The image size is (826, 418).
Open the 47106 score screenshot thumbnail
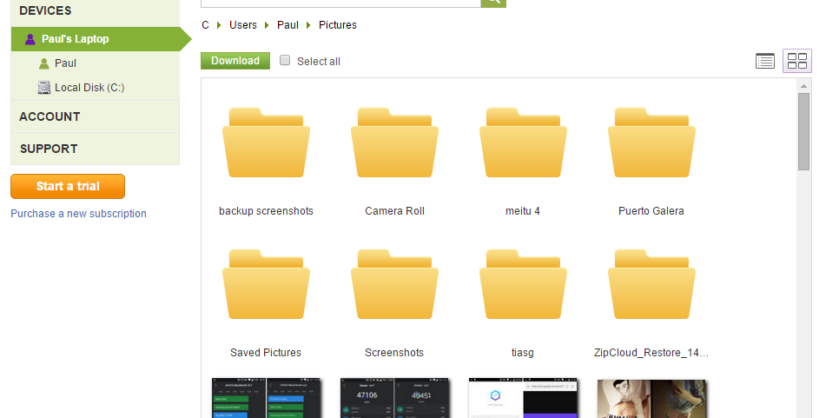coord(395,398)
